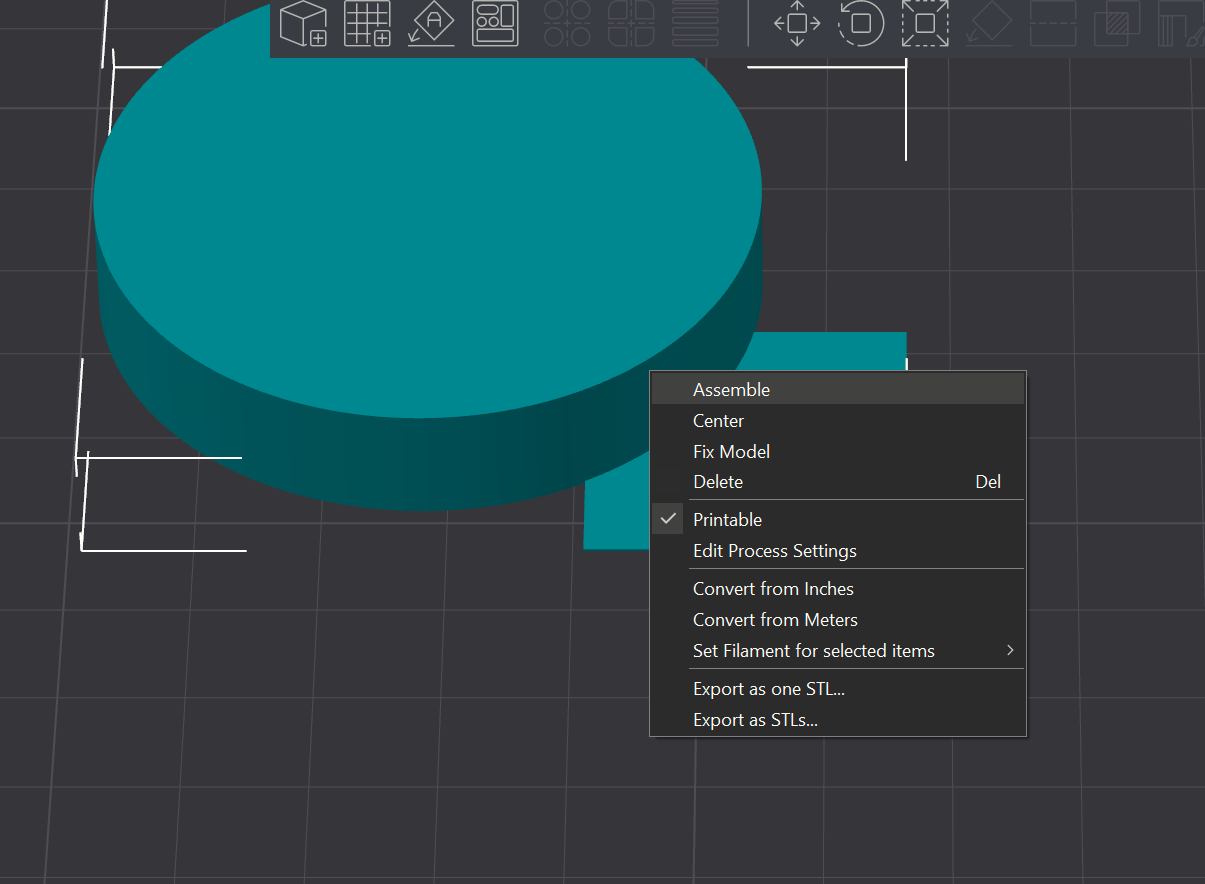Select the Auto orient tool icon
This screenshot has height=884, width=1205.
click(x=432, y=23)
